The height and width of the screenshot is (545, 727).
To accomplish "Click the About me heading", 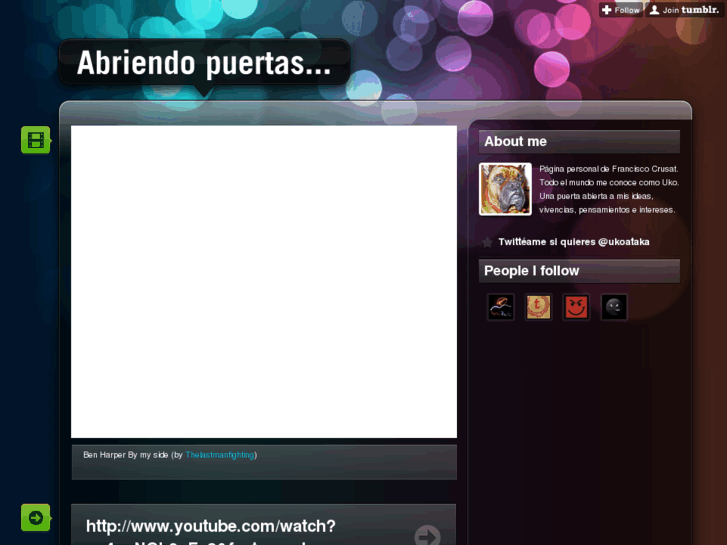I will pos(579,141).
